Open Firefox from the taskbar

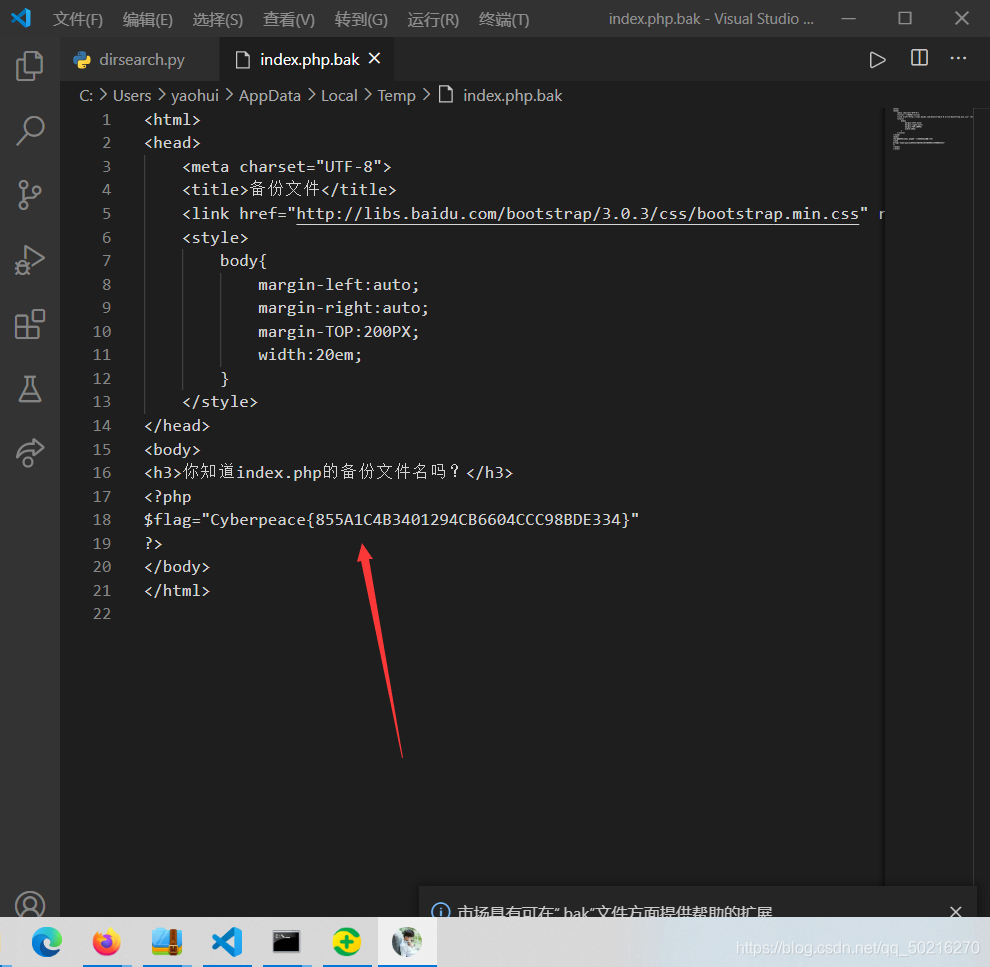pos(107,942)
